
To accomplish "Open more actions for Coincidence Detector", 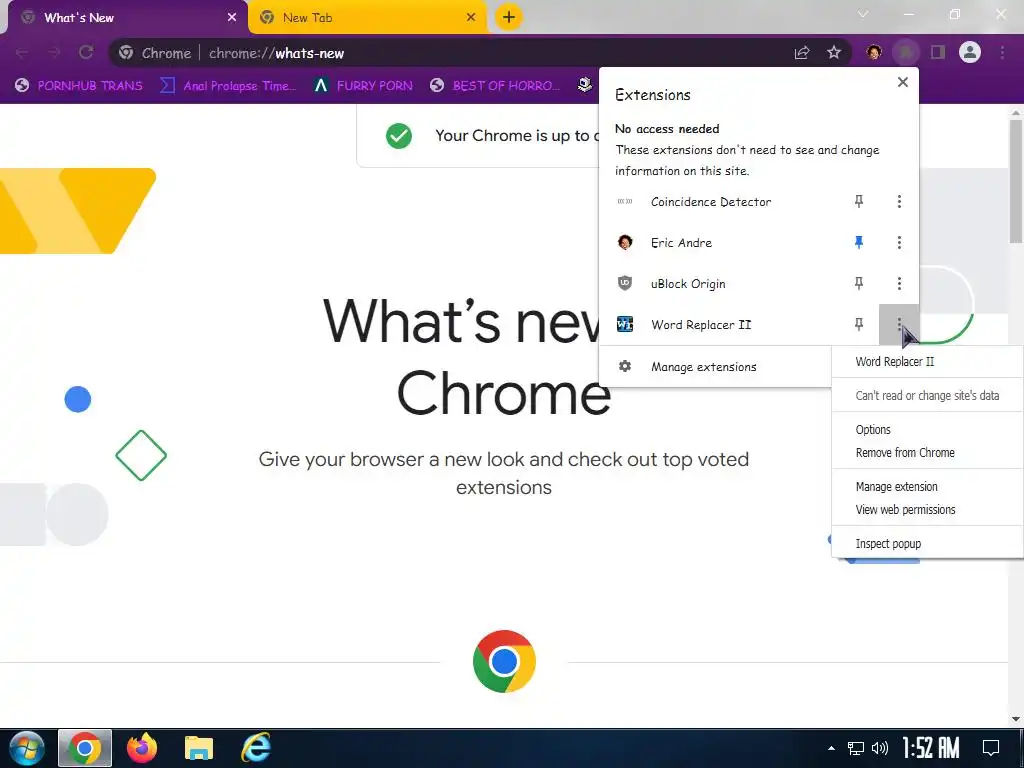I will point(899,201).
